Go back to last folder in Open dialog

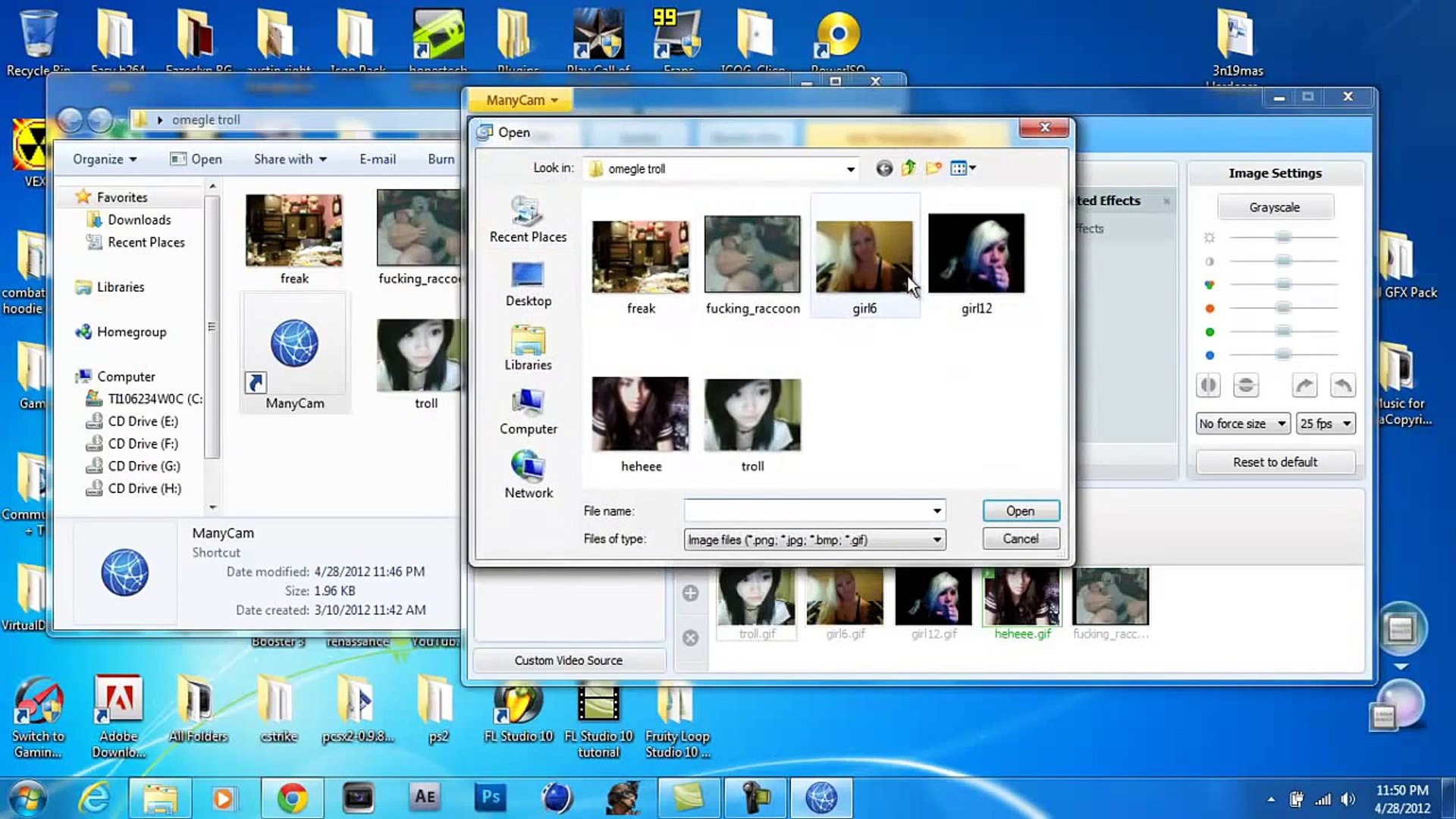pos(884,168)
